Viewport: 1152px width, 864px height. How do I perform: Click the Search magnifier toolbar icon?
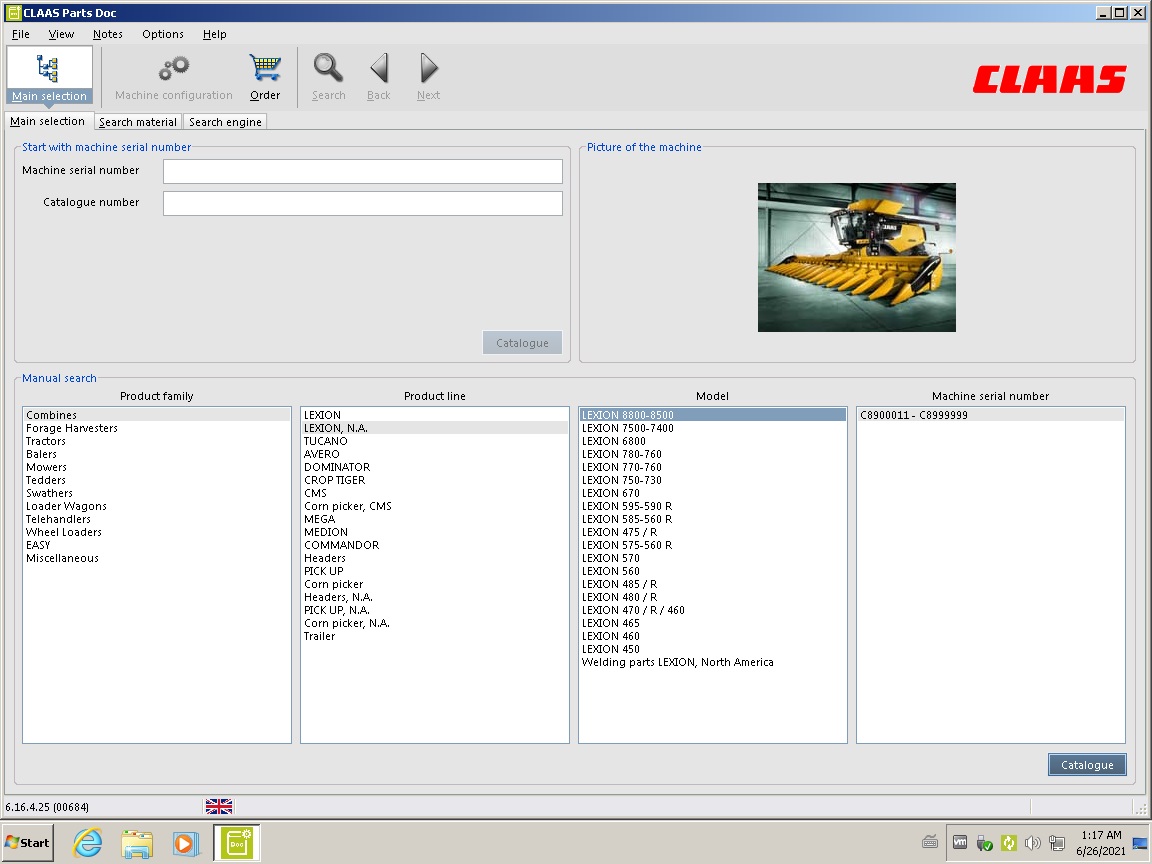328,68
